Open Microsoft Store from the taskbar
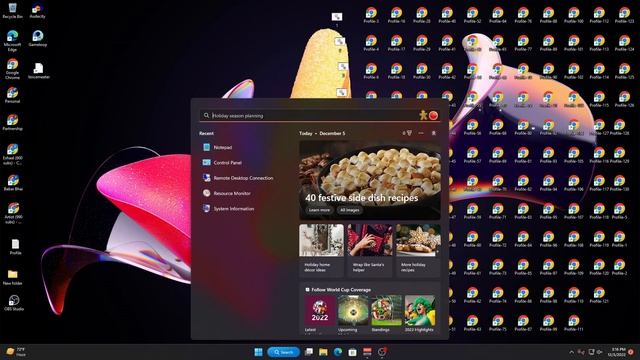This screenshot has width=640, height=360. pyautogui.click(x=352, y=352)
